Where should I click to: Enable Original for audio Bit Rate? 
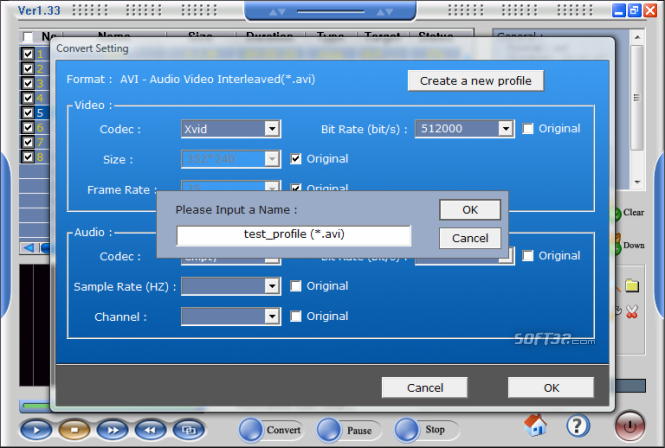point(528,255)
